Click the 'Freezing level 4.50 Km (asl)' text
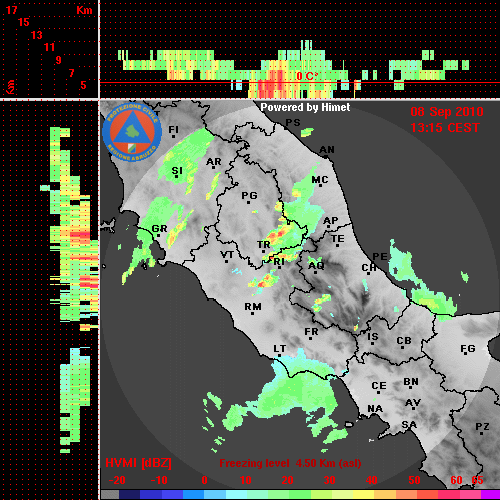 click(290, 463)
